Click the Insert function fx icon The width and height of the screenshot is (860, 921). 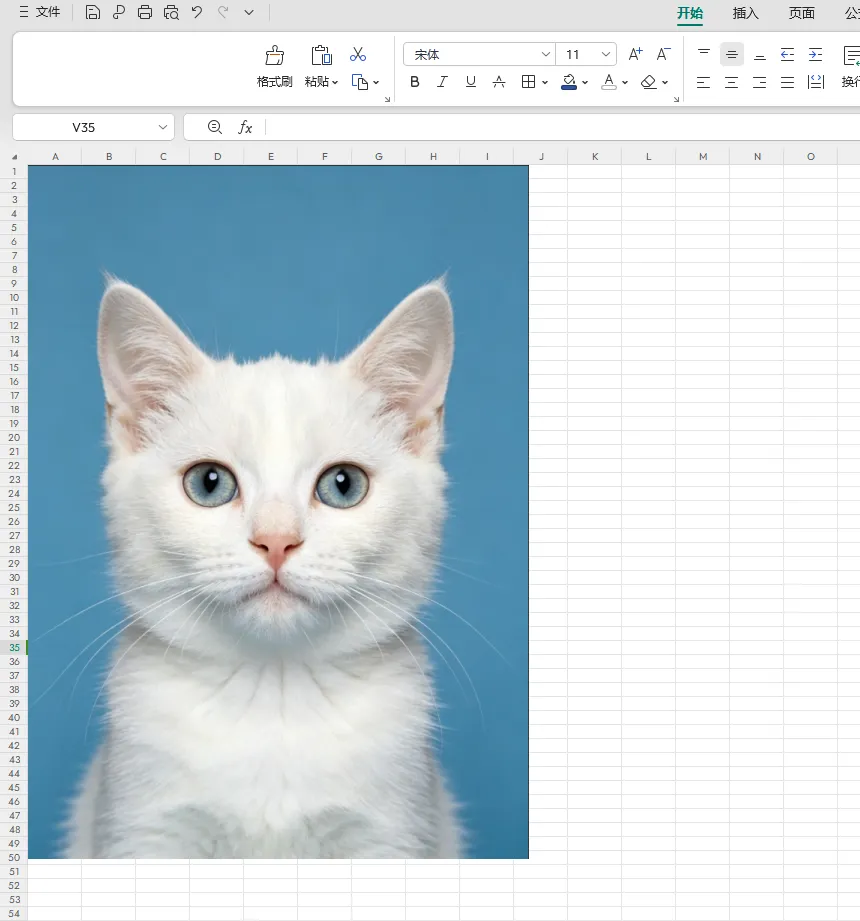245,127
